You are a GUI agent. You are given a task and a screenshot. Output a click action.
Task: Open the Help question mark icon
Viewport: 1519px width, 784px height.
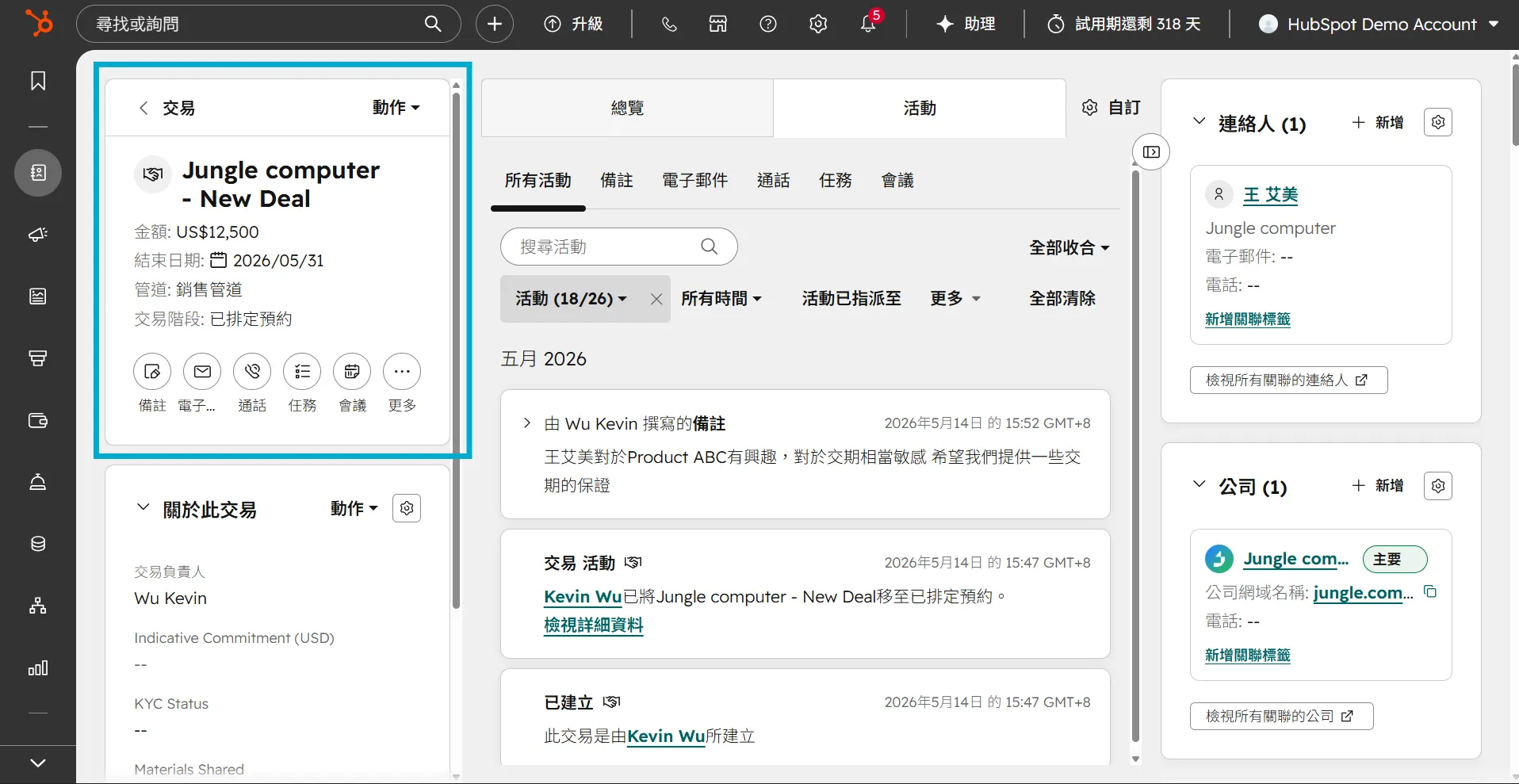(768, 24)
